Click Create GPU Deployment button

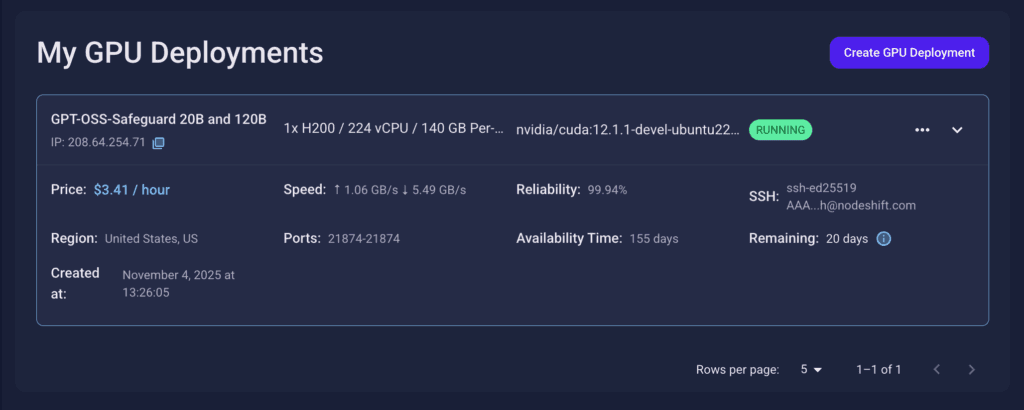(x=909, y=53)
